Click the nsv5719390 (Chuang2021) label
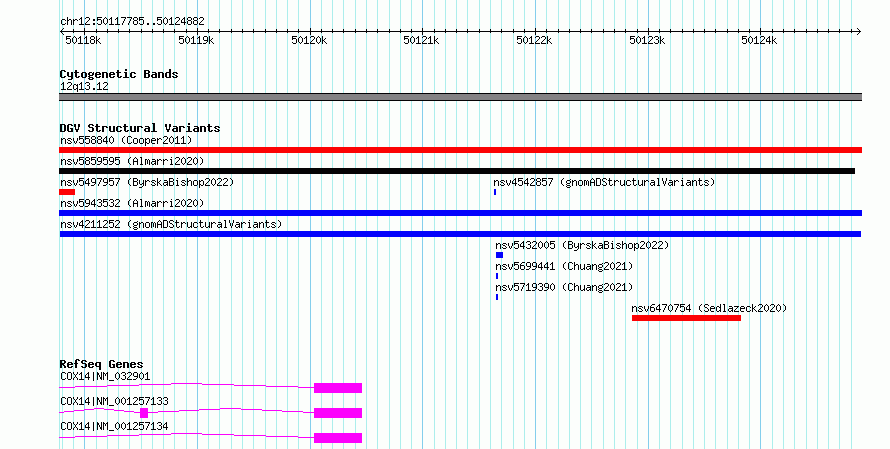 [564, 287]
